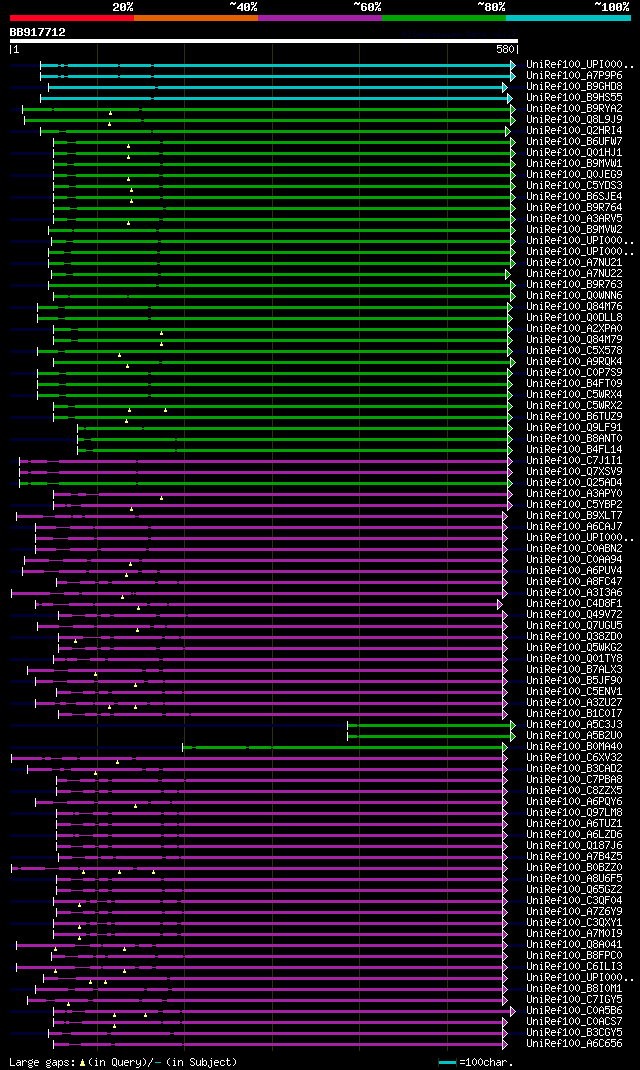Select the UniRef100_A5C3J3 label

tap(574, 725)
